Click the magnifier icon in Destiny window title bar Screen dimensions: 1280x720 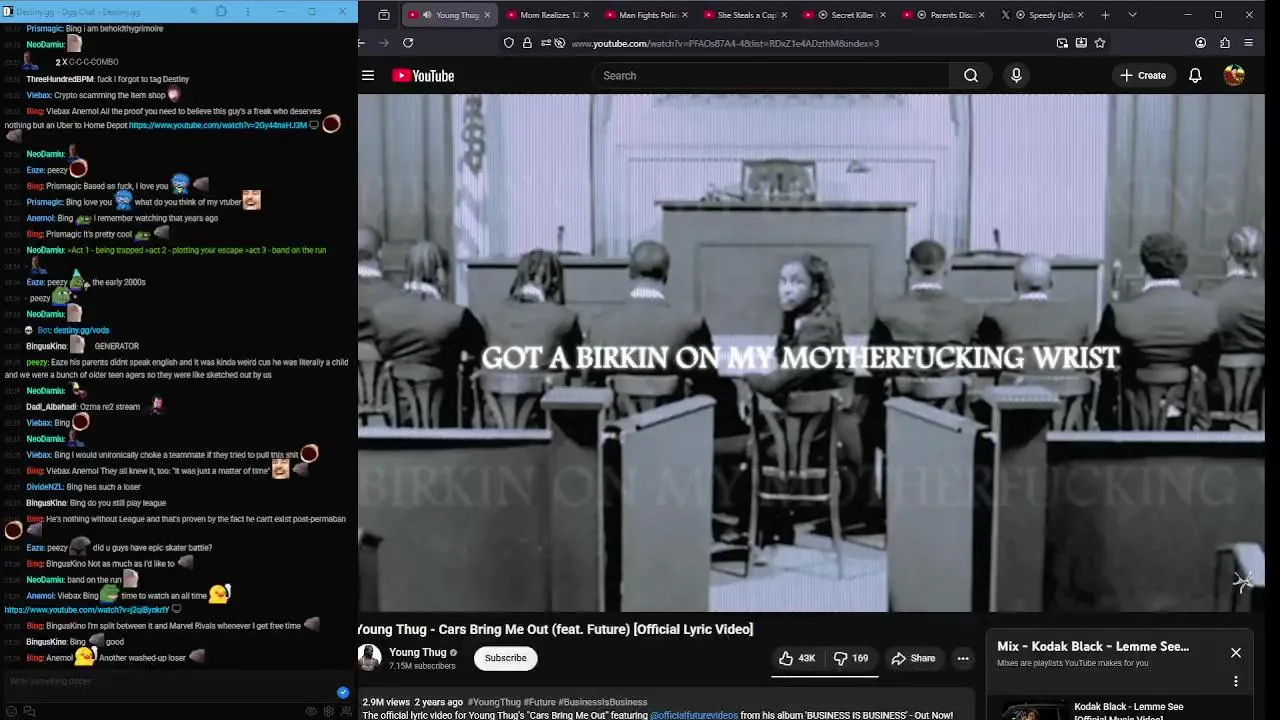click(x=193, y=12)
